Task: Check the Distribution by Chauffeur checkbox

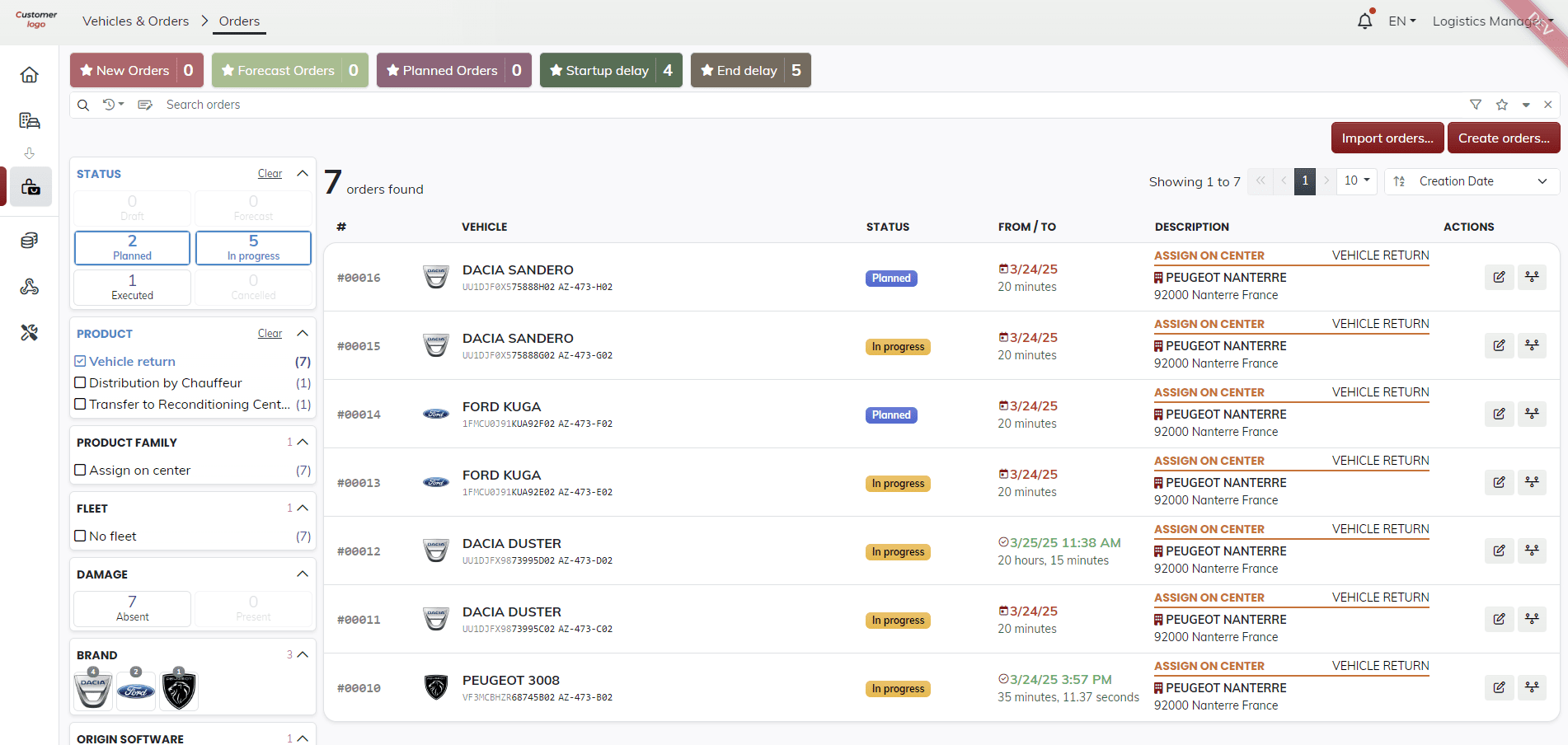Action: 81,382
